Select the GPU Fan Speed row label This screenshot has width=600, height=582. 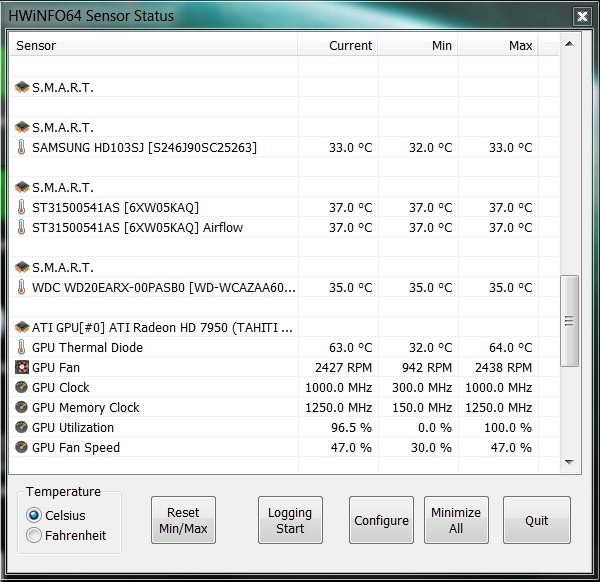[x=76, y=447]
